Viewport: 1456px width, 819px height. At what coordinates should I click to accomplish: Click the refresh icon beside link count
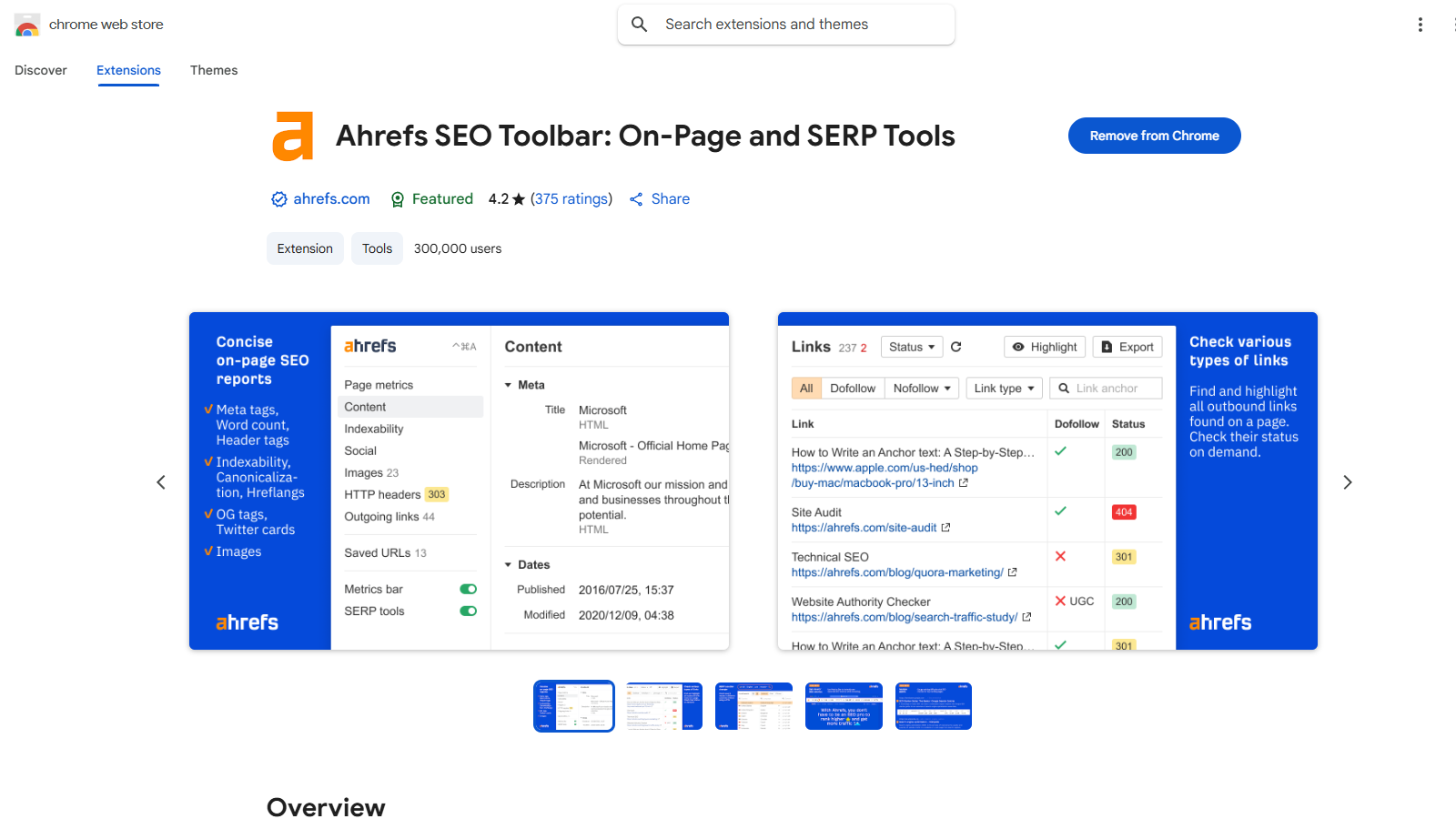pos(956,347)
